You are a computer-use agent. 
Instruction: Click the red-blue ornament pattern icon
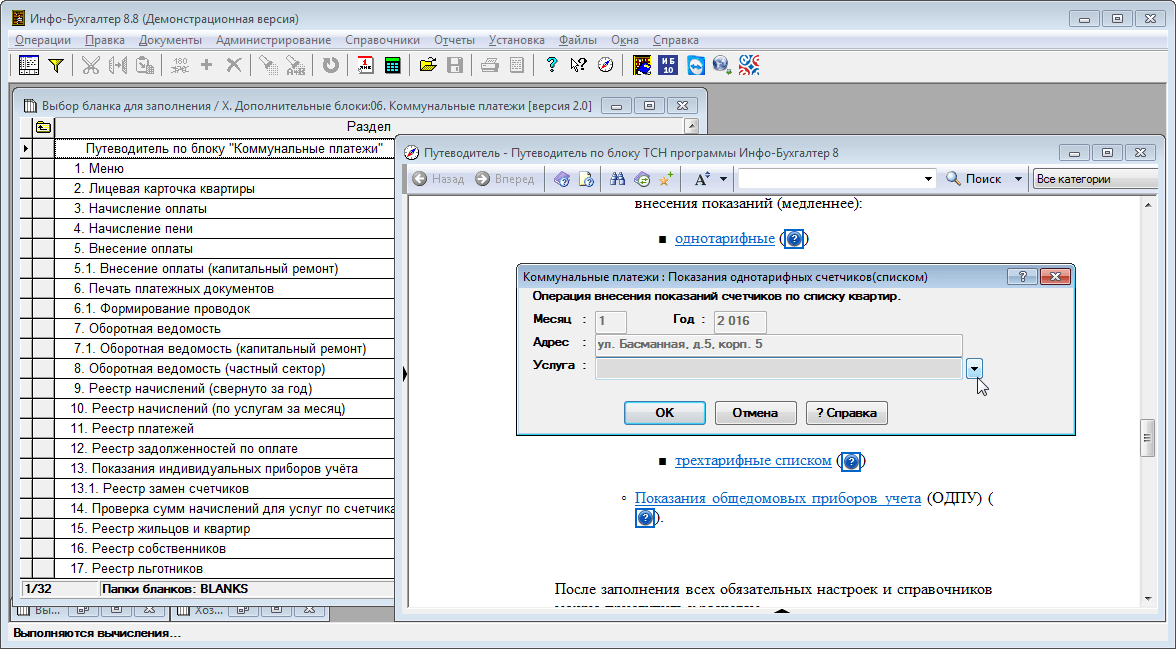pos(749,65)
